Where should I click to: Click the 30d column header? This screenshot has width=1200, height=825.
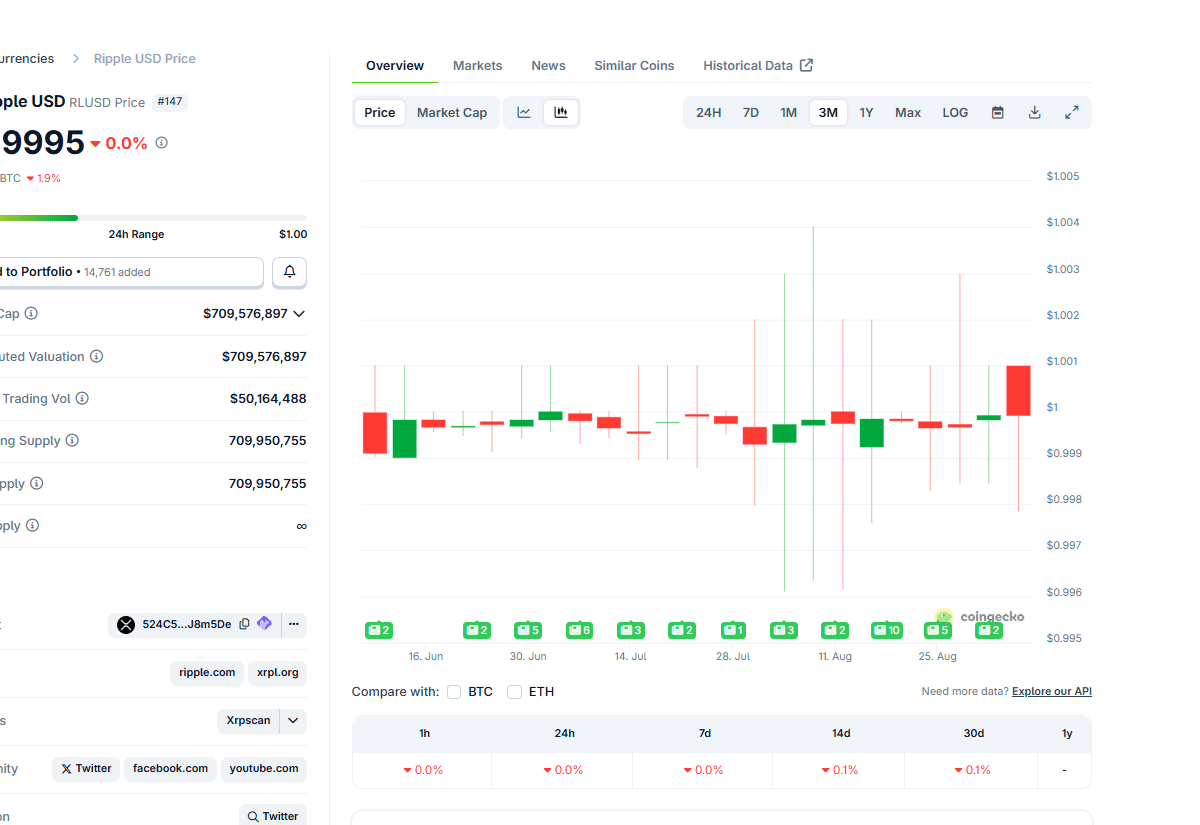click(974, 733)
